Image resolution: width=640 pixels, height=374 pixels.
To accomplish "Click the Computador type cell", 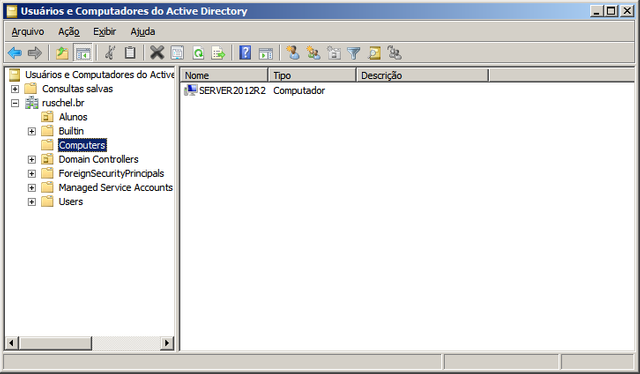I will click(299, 91).
